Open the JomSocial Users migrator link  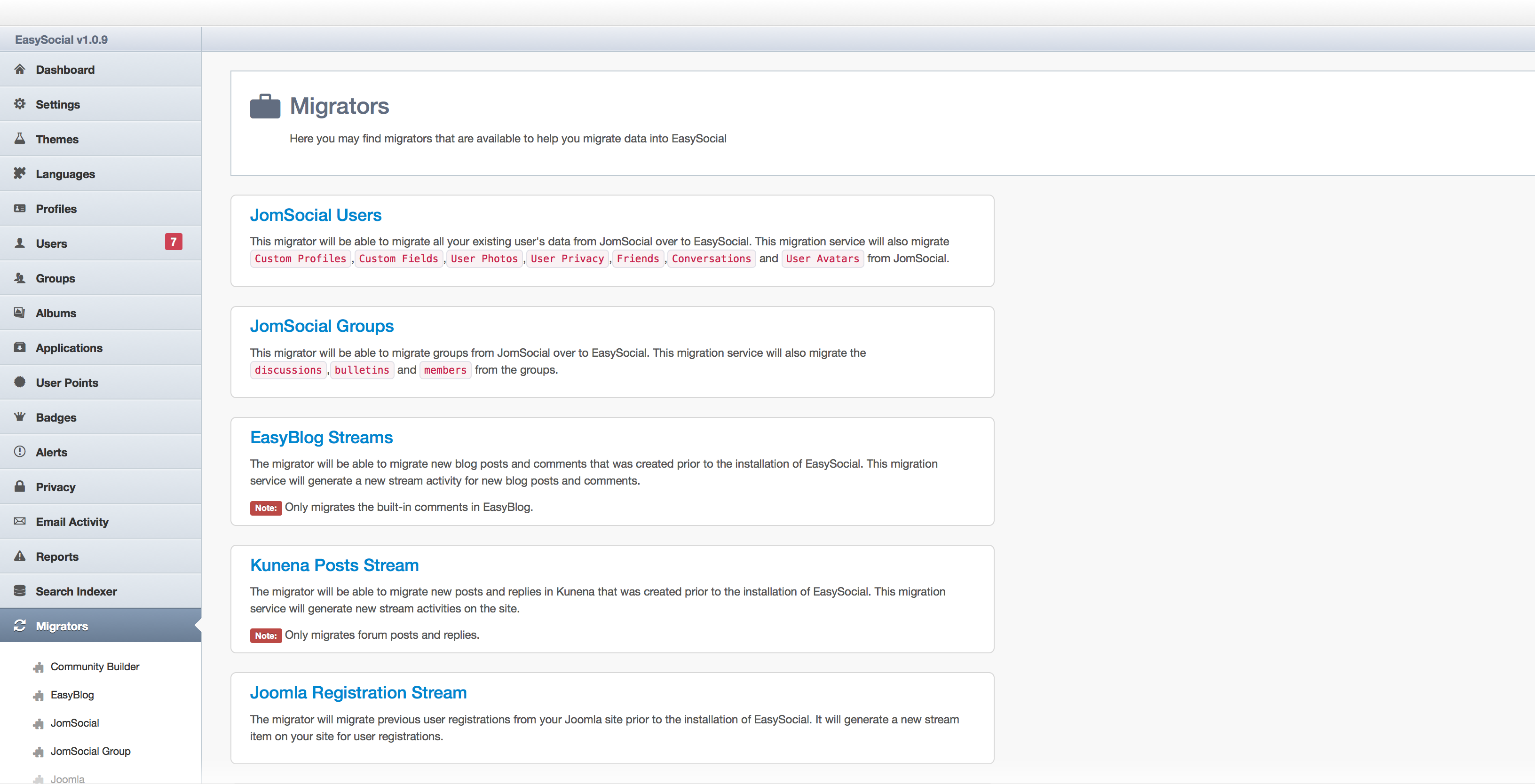point(316,215)
